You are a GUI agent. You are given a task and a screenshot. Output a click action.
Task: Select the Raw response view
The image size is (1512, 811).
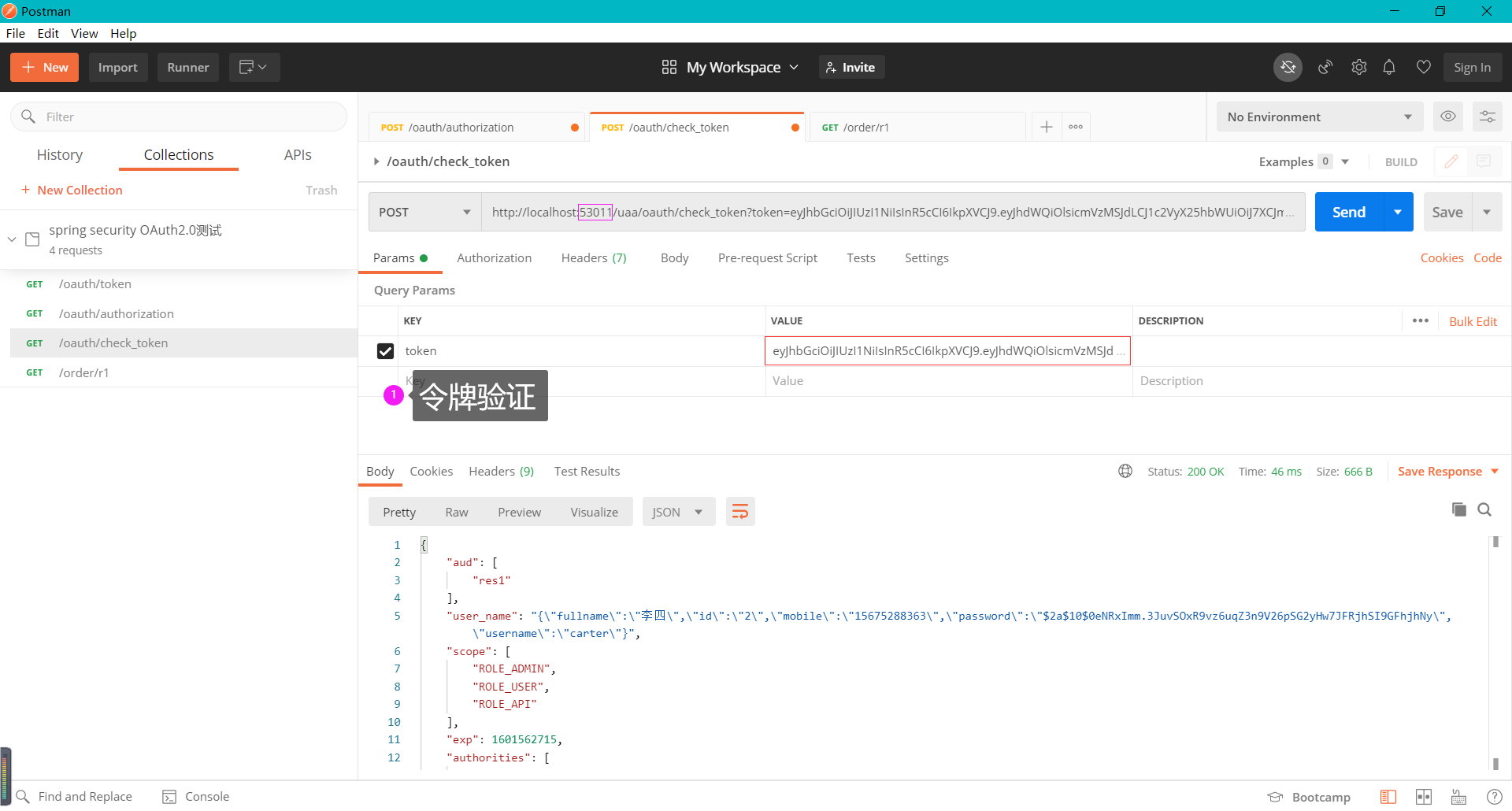[457, 512]
